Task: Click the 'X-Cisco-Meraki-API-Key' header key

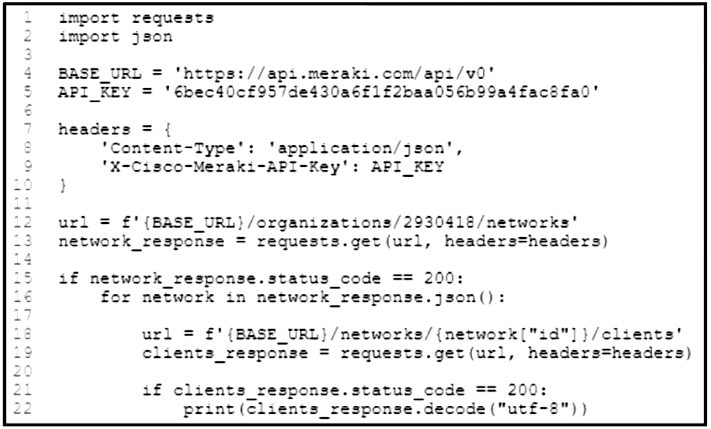Action: (196, 167)
